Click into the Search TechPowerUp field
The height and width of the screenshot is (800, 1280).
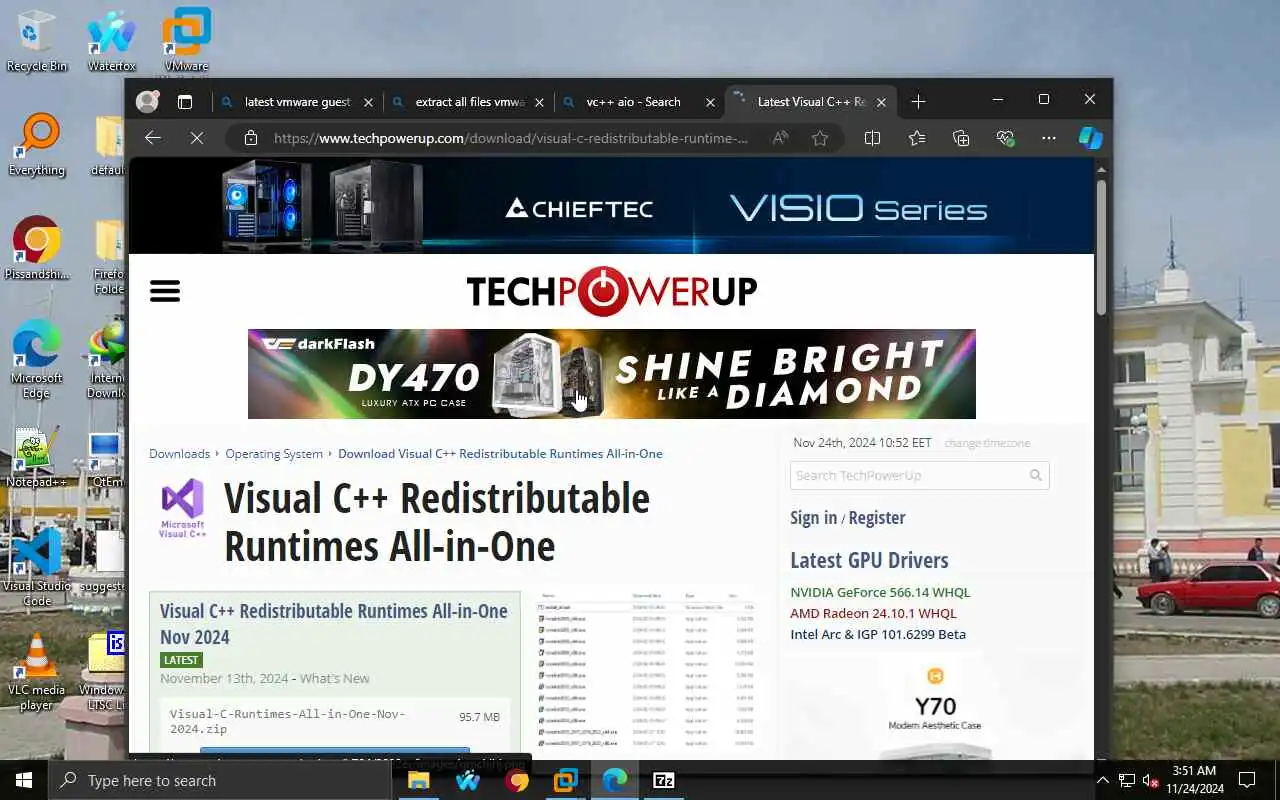pyautogui.click(x=908, y=475)
